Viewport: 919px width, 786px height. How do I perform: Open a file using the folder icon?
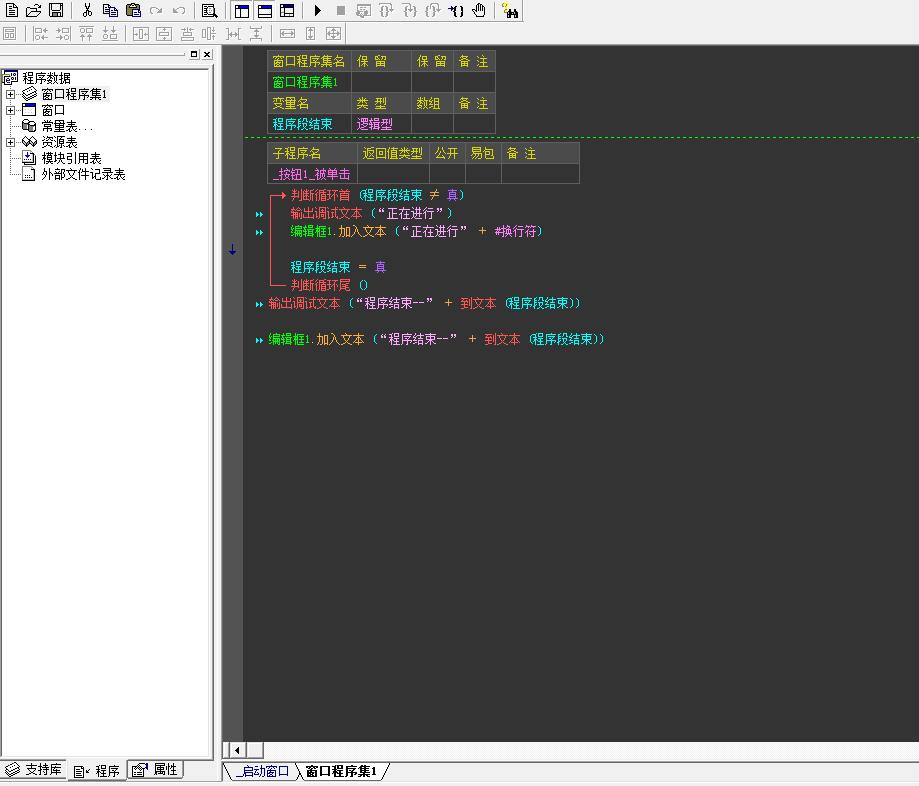(33, 10)
